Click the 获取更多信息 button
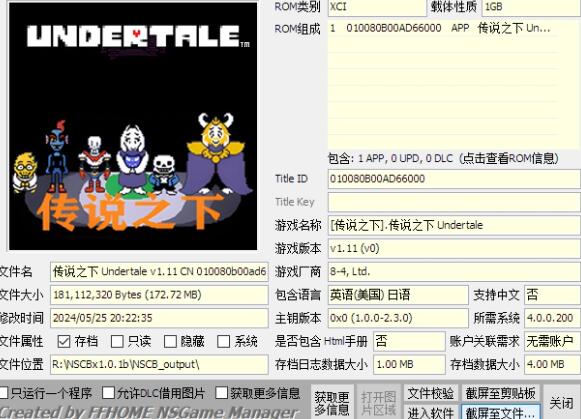581x419 pixels. 332,403
